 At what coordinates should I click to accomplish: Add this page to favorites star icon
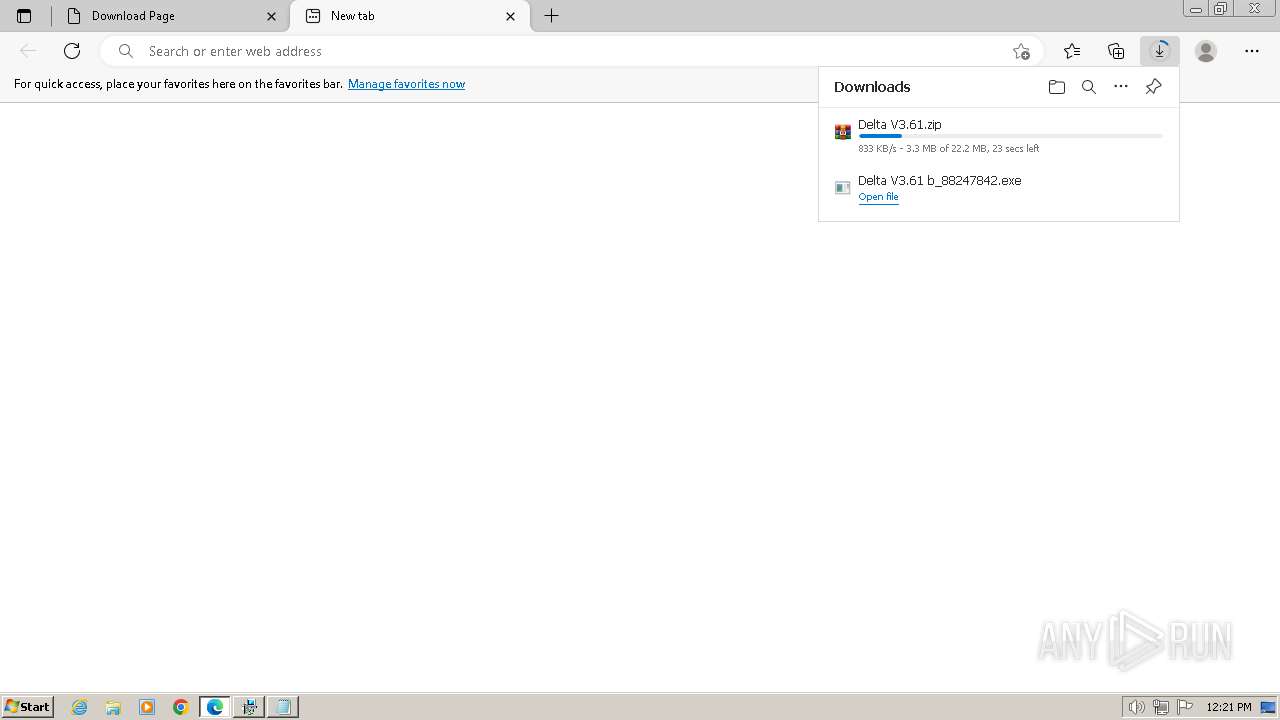coord(1021,51)
